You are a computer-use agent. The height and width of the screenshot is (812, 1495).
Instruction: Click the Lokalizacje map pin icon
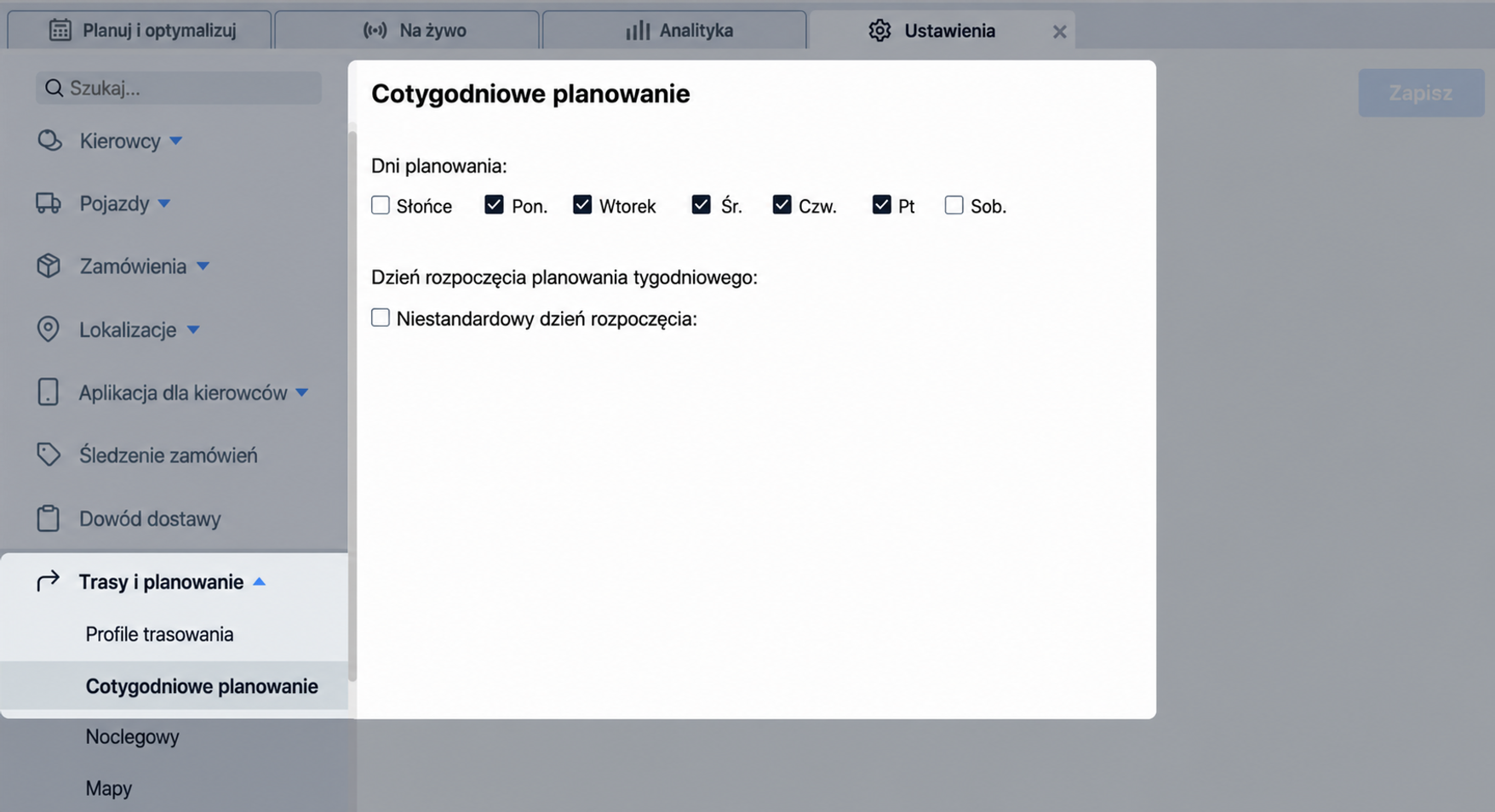pyautogui.click(x=49, y=329)
